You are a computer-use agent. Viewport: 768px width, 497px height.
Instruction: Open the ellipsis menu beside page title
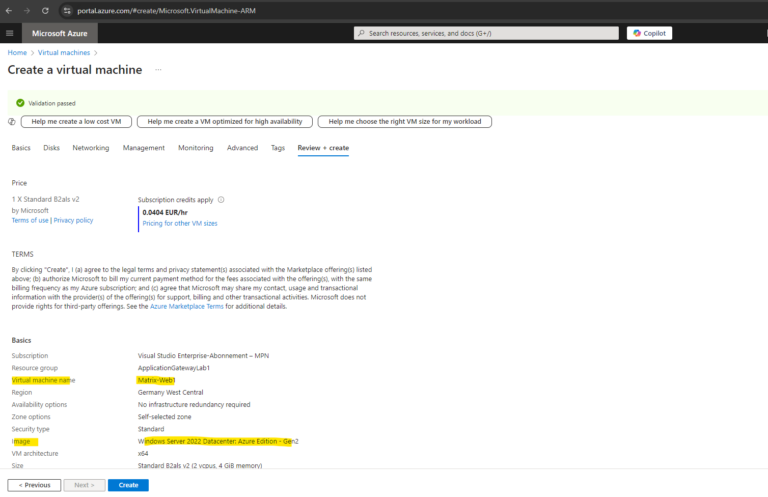(x=158, y=70)
